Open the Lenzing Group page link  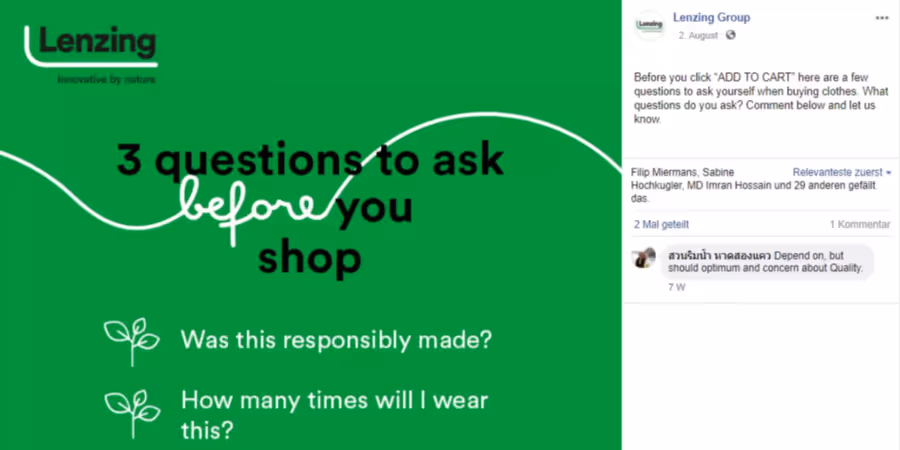711,18
